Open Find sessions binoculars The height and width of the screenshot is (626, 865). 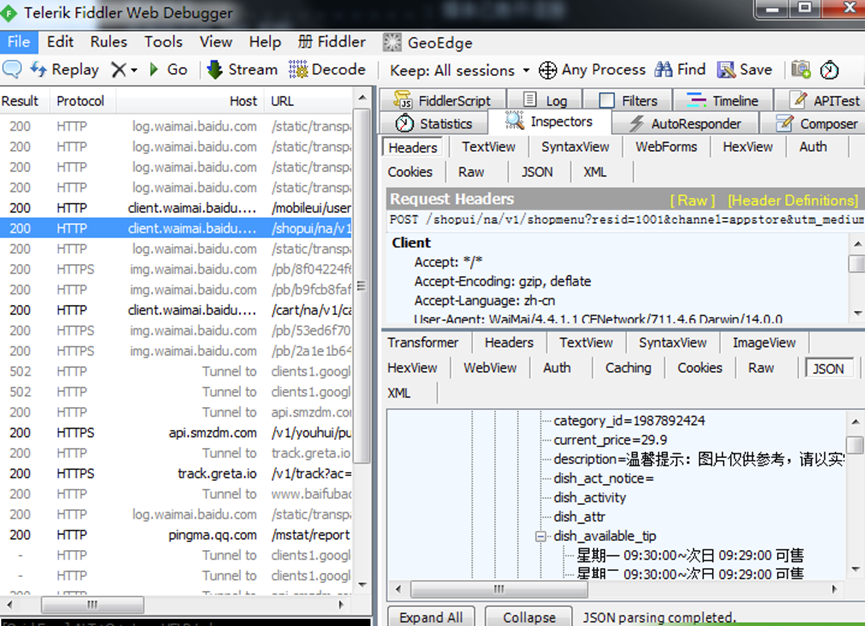coord(680,69)
